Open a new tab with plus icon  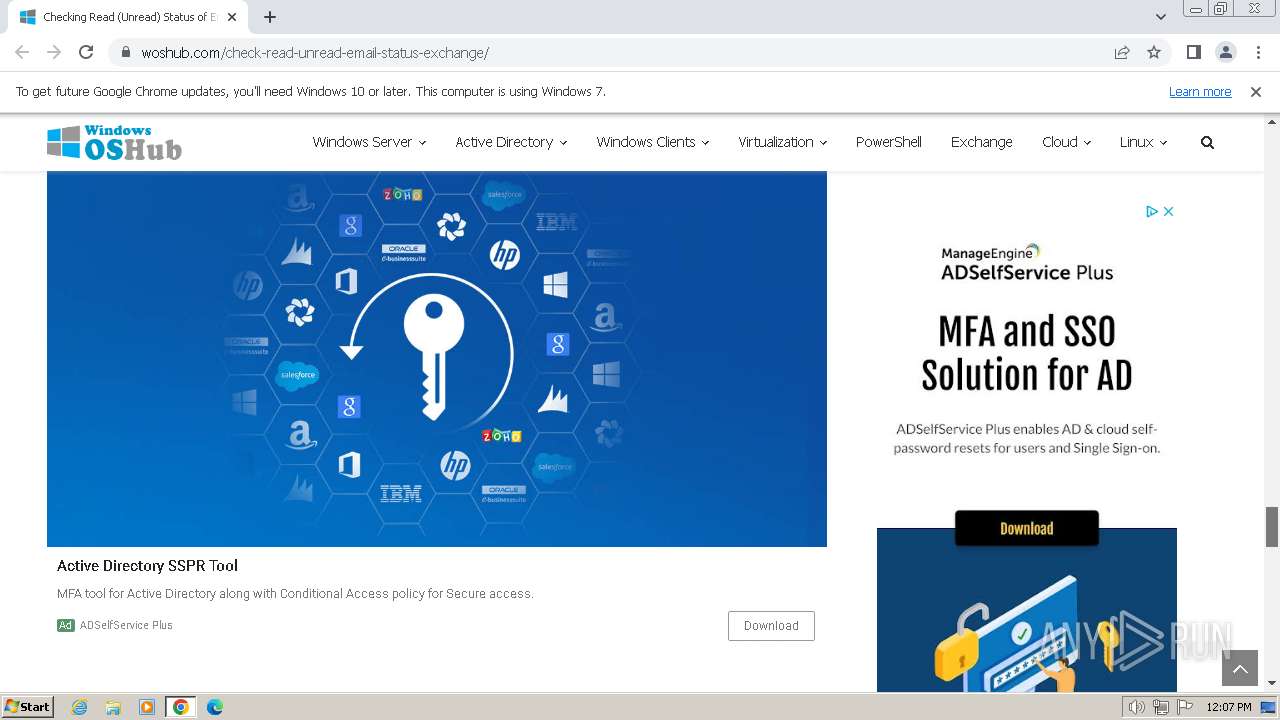[270, 17]
